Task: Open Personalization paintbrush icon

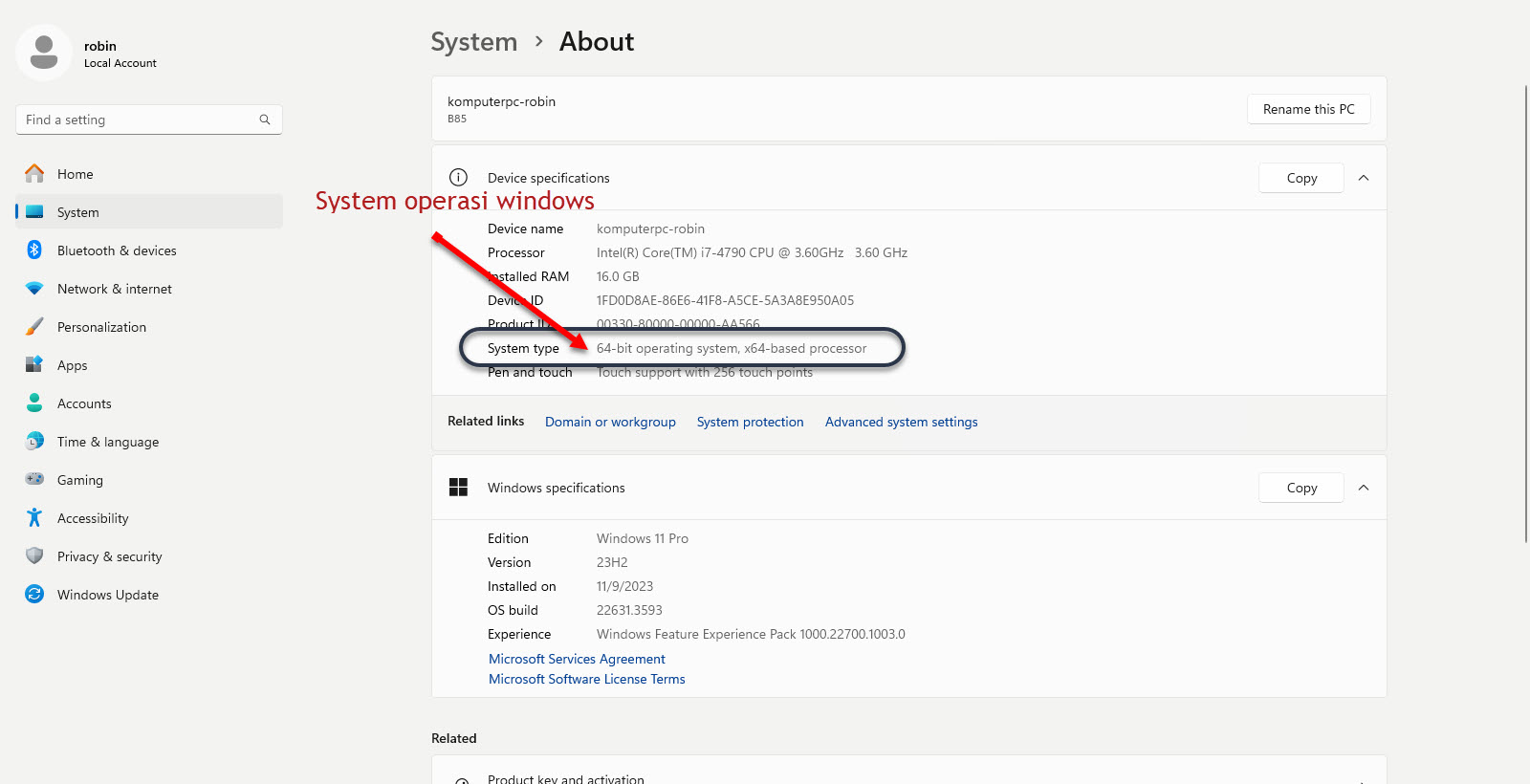Action: point(34,327)
